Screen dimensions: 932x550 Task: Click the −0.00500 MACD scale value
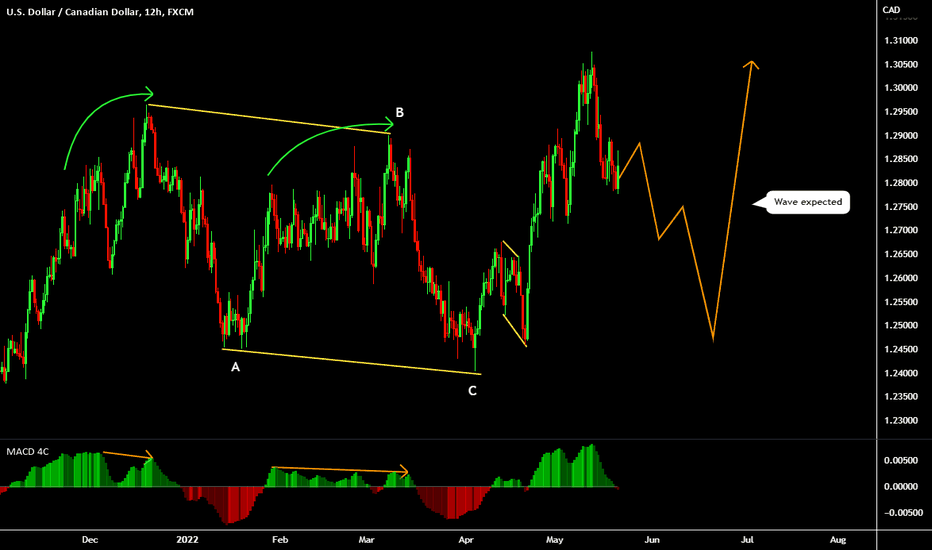[903, 513]
